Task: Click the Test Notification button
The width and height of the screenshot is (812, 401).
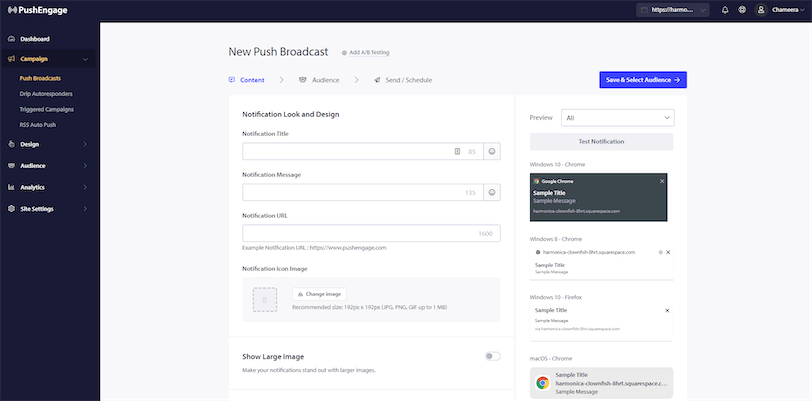Action: click(601, 141)
